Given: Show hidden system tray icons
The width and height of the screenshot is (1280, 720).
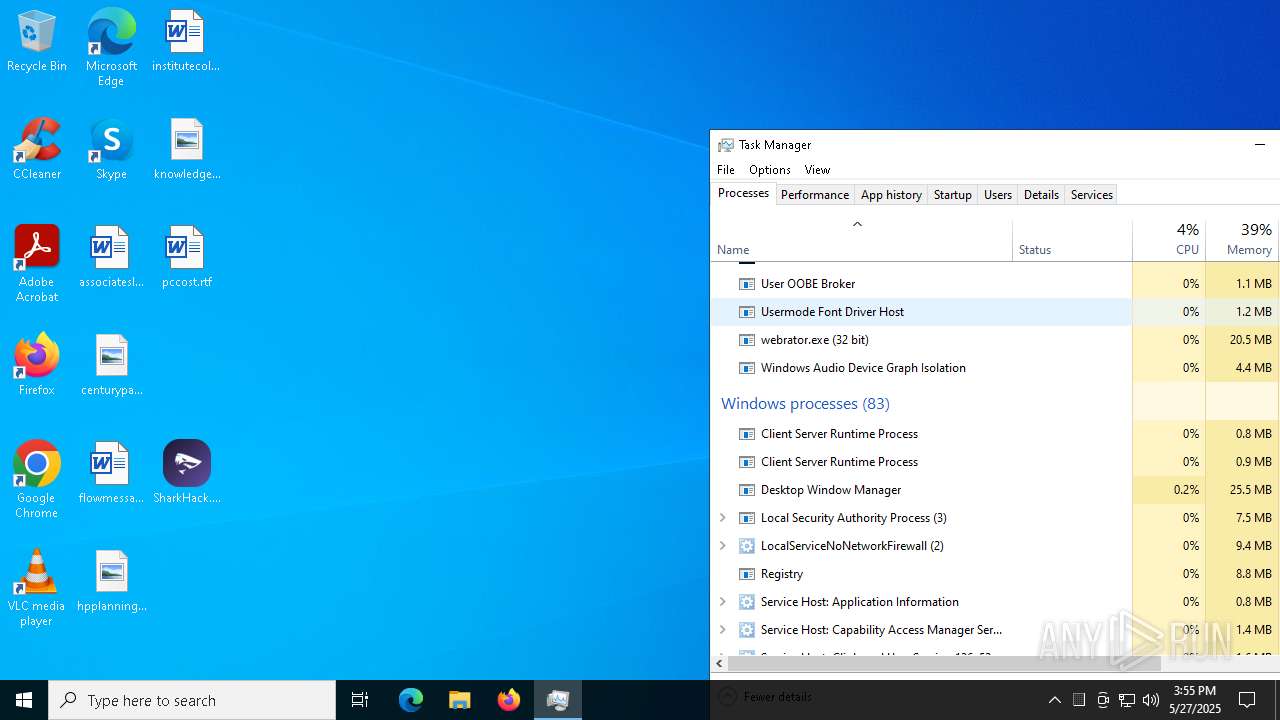Looking at the screenshot, I should pos(1055,700).
